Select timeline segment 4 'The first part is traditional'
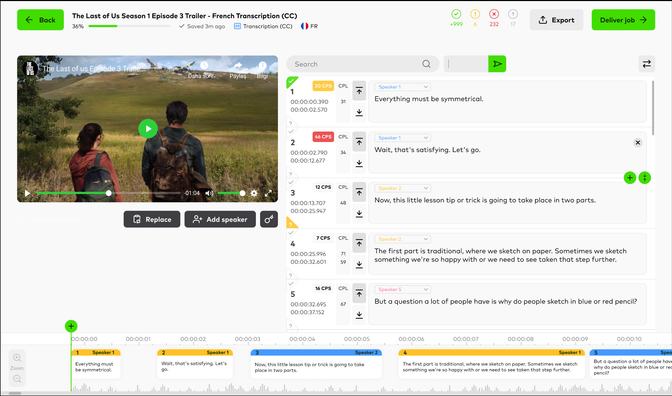The image size is (672, 396). [x=491, y=364]
